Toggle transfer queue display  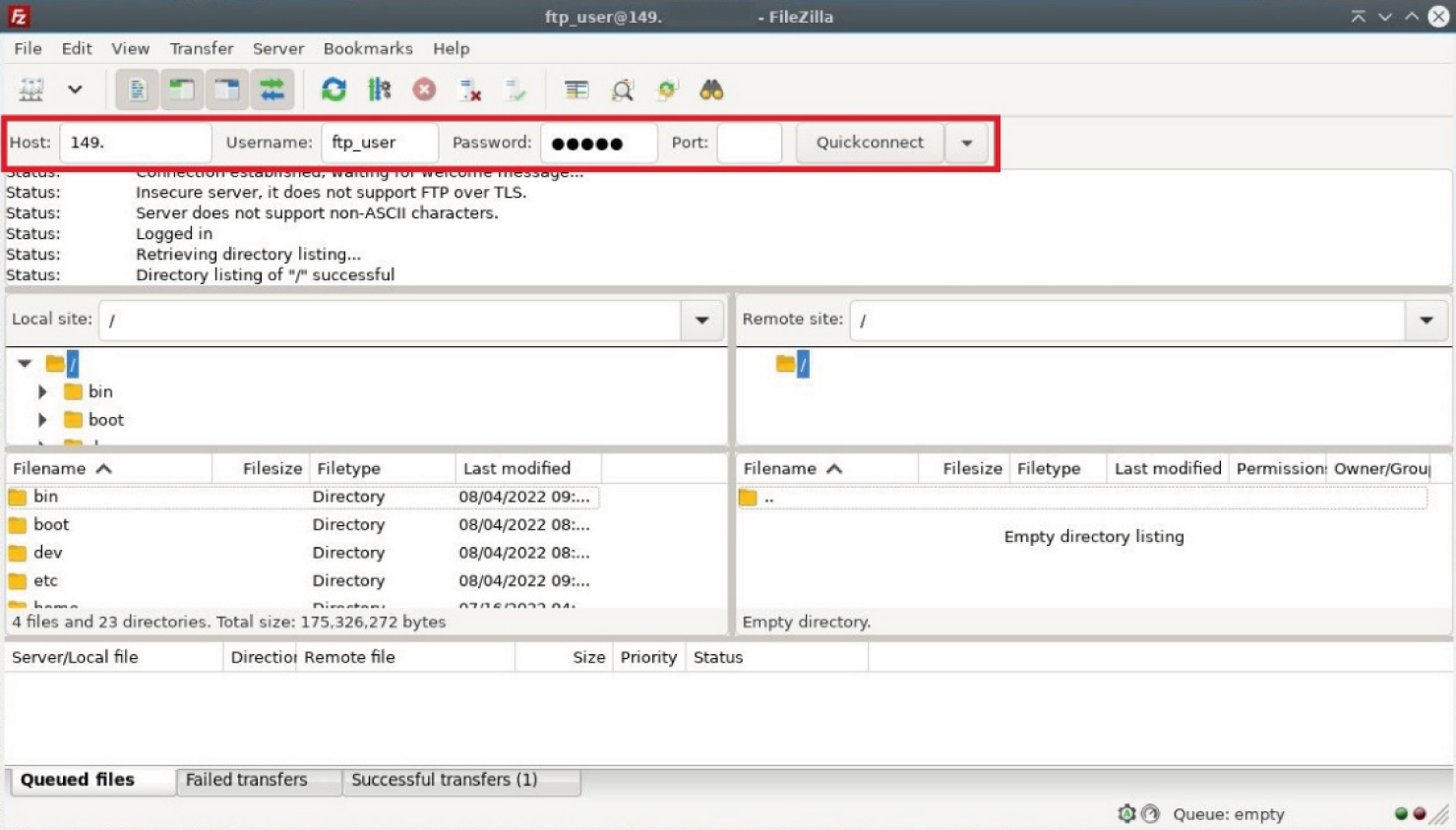coord(273,90)
